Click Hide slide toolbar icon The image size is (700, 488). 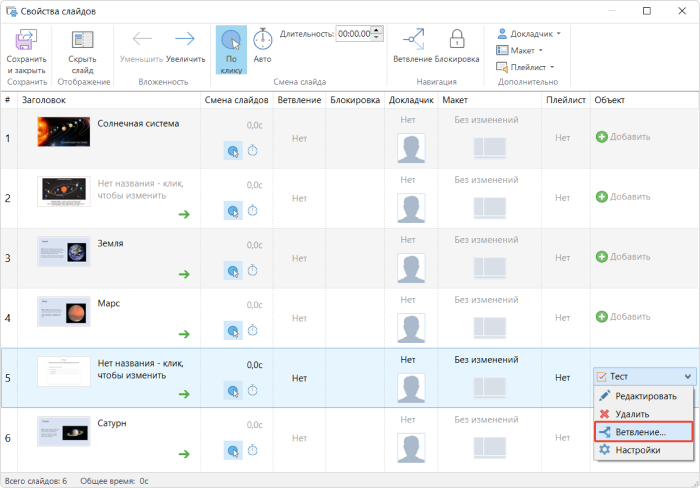(x=83, y=40)
